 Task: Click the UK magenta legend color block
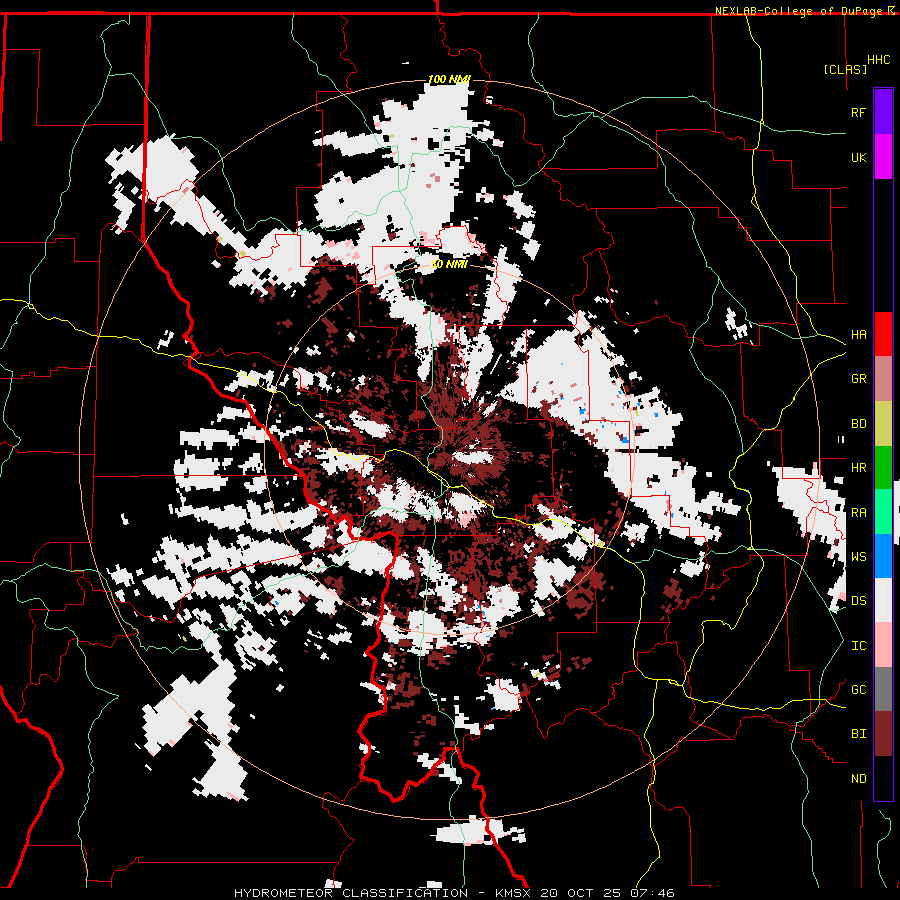[x=883, y=157]
